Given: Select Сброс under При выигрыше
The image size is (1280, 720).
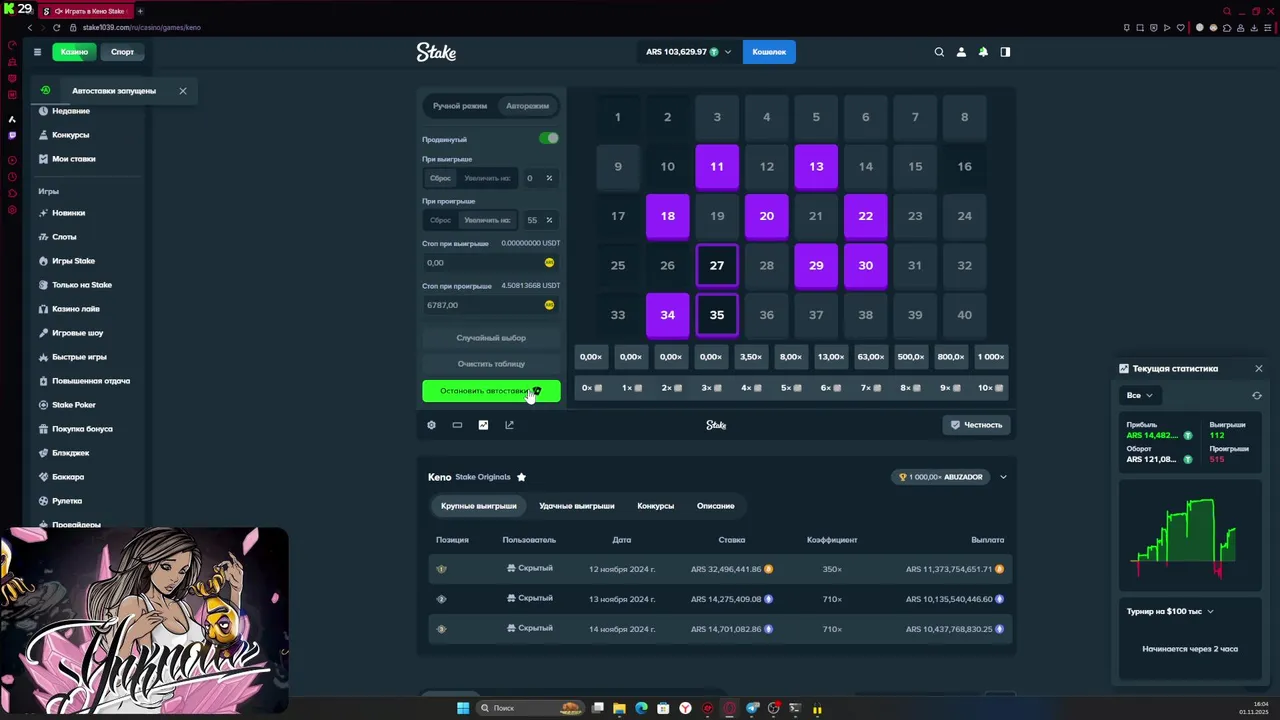Looking at the screenshot, I should click(x=440, y=178).
